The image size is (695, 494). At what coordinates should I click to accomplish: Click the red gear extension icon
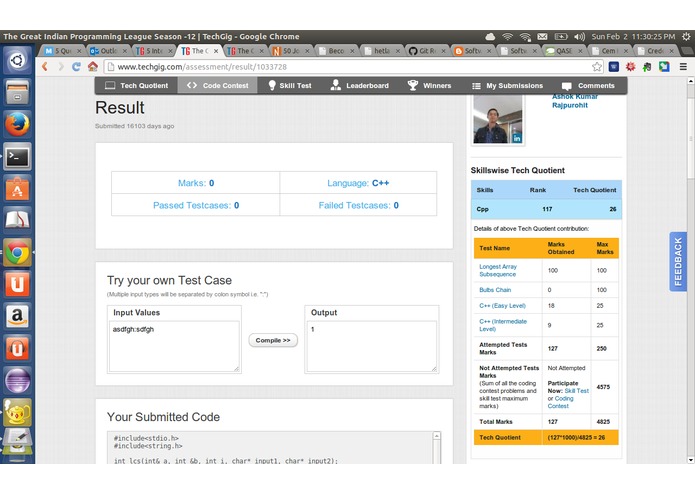coord(630,67)
